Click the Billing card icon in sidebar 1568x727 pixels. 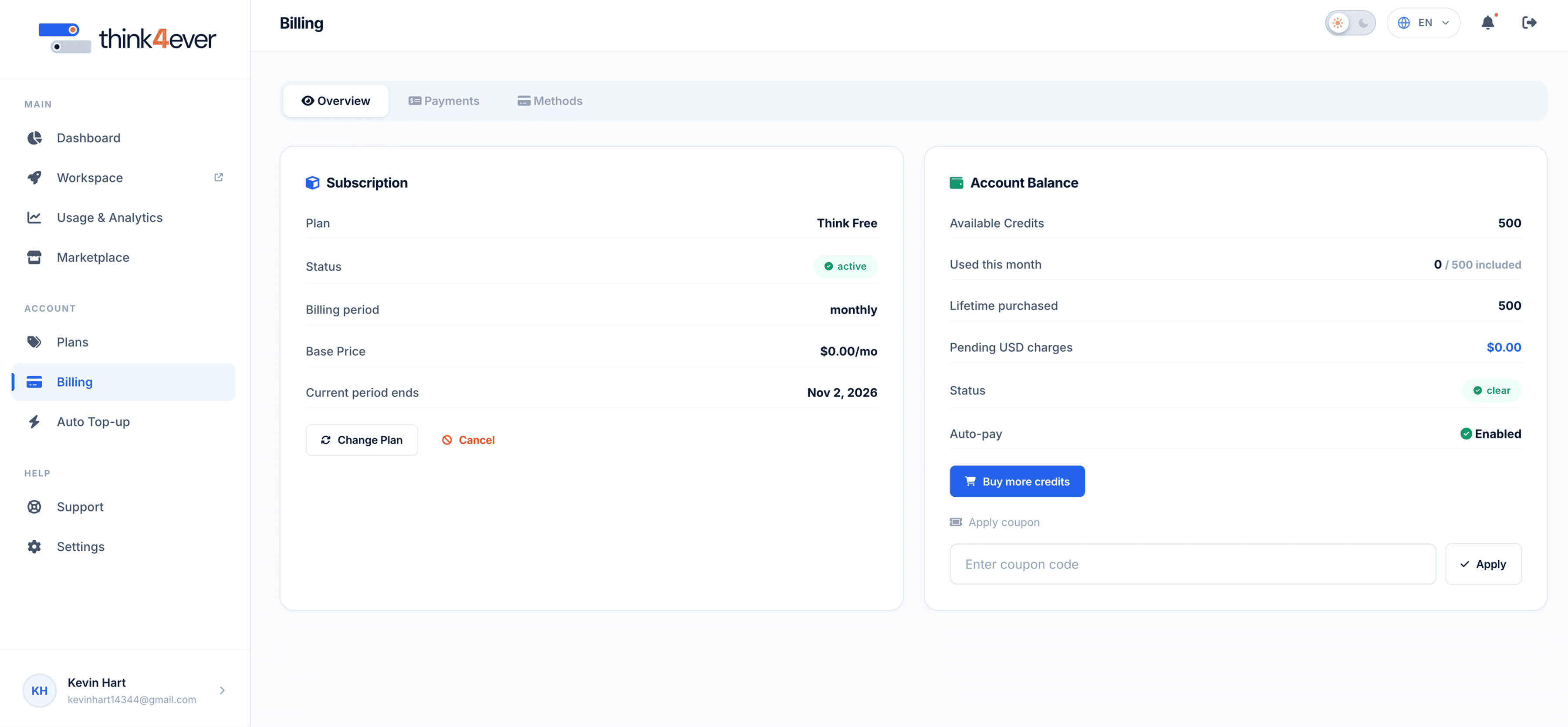click(x=34, y=382)
